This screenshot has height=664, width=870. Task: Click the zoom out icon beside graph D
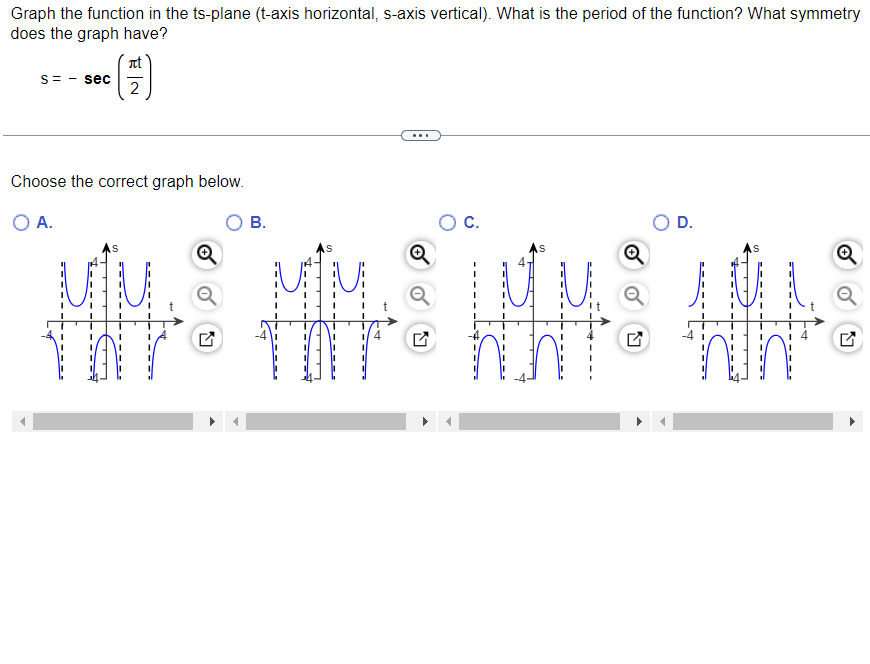point(847,296)
